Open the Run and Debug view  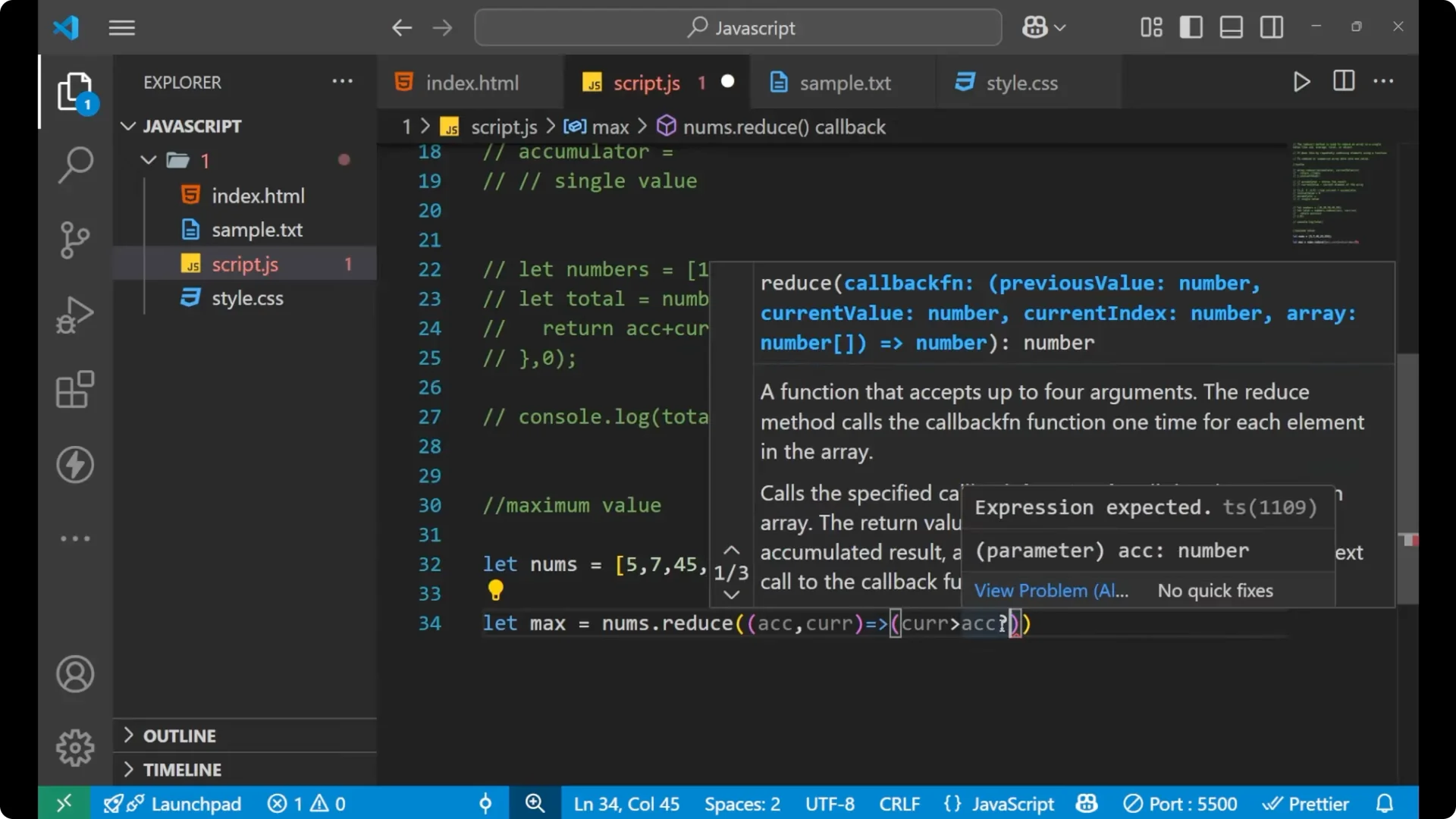point(74,315)
